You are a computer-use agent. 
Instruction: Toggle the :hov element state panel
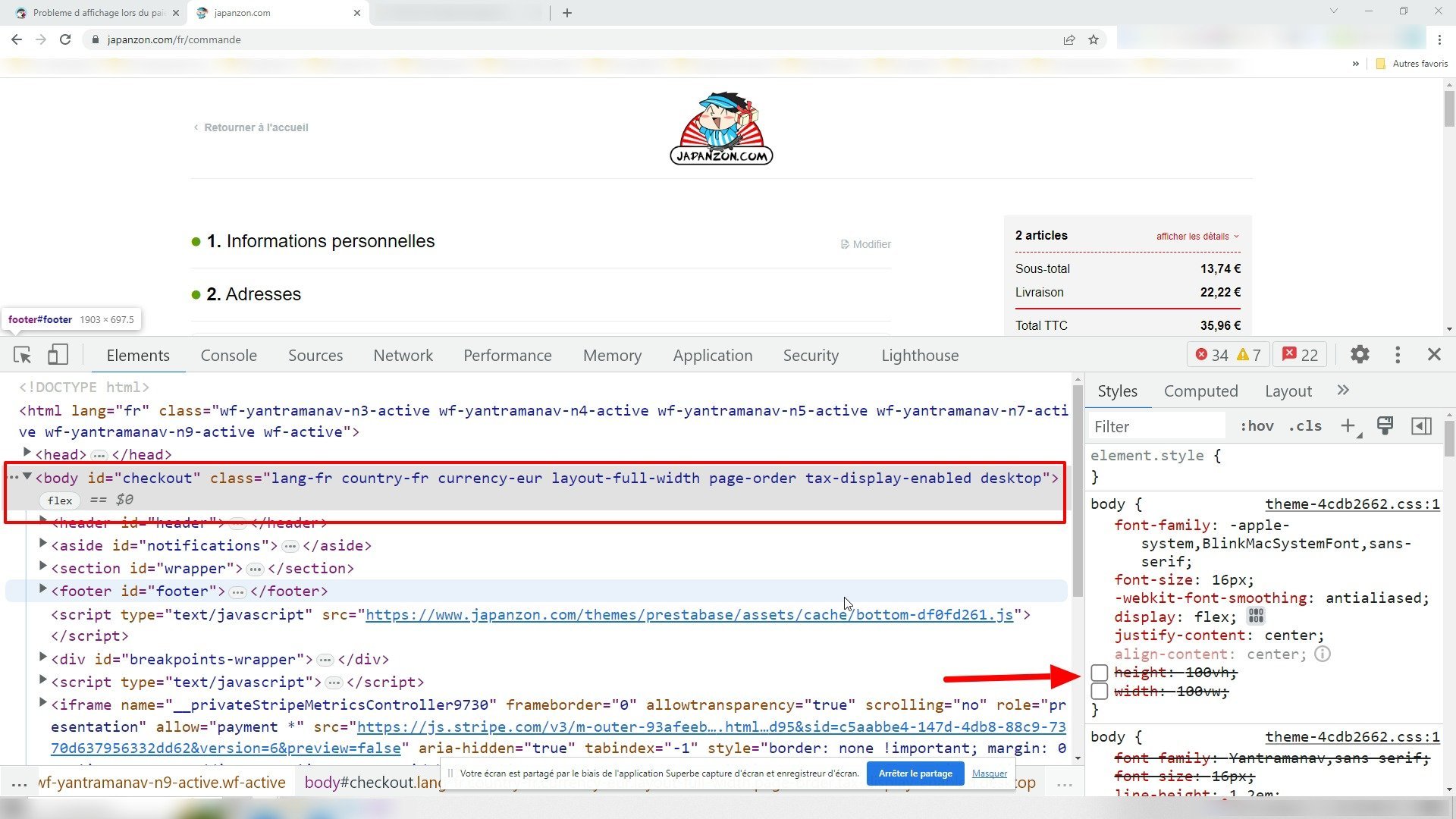pyautogui.click(x=1257, y=426)
